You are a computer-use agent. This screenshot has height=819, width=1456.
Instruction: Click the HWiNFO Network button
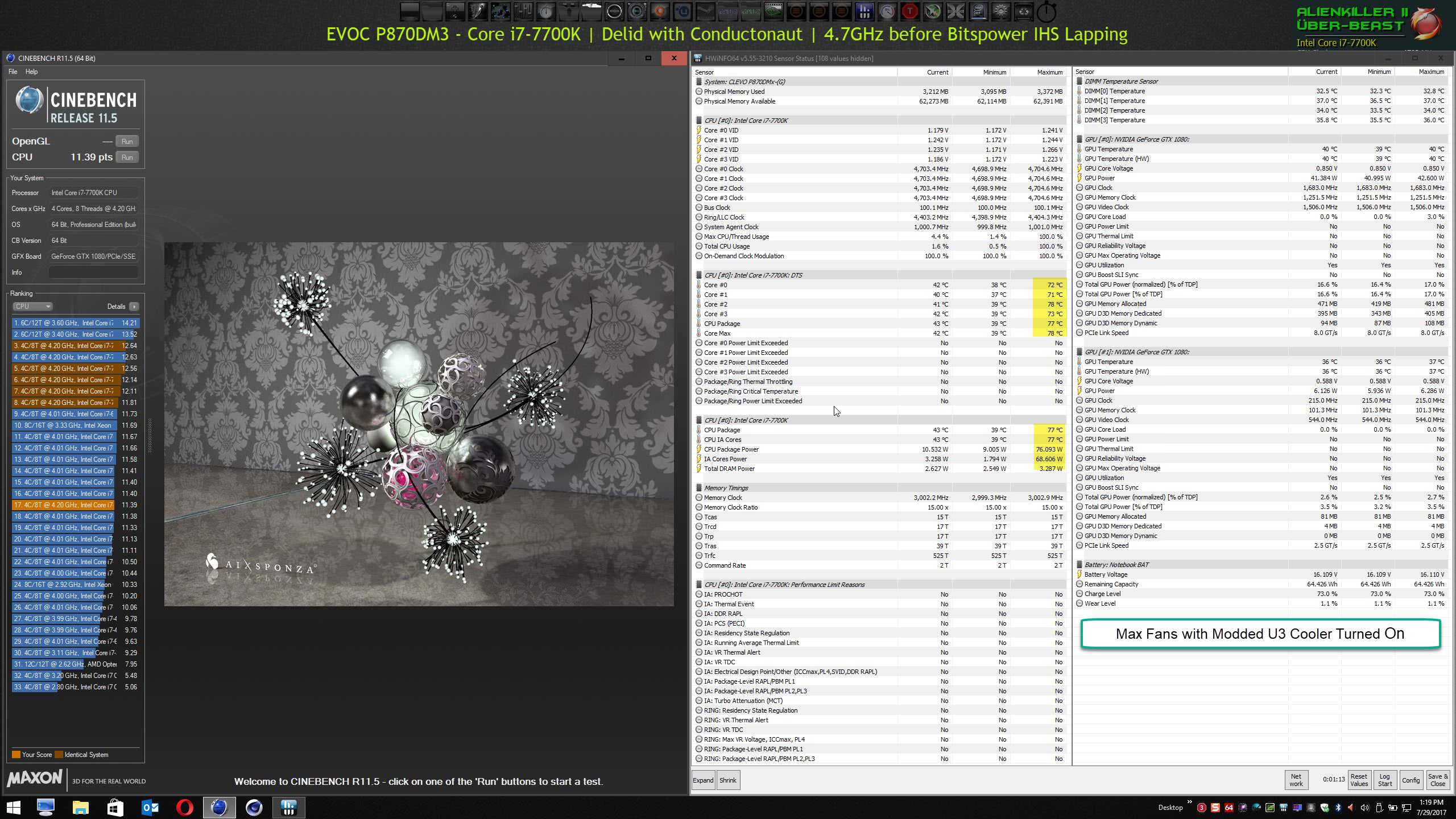click(x=1296, y=780)
